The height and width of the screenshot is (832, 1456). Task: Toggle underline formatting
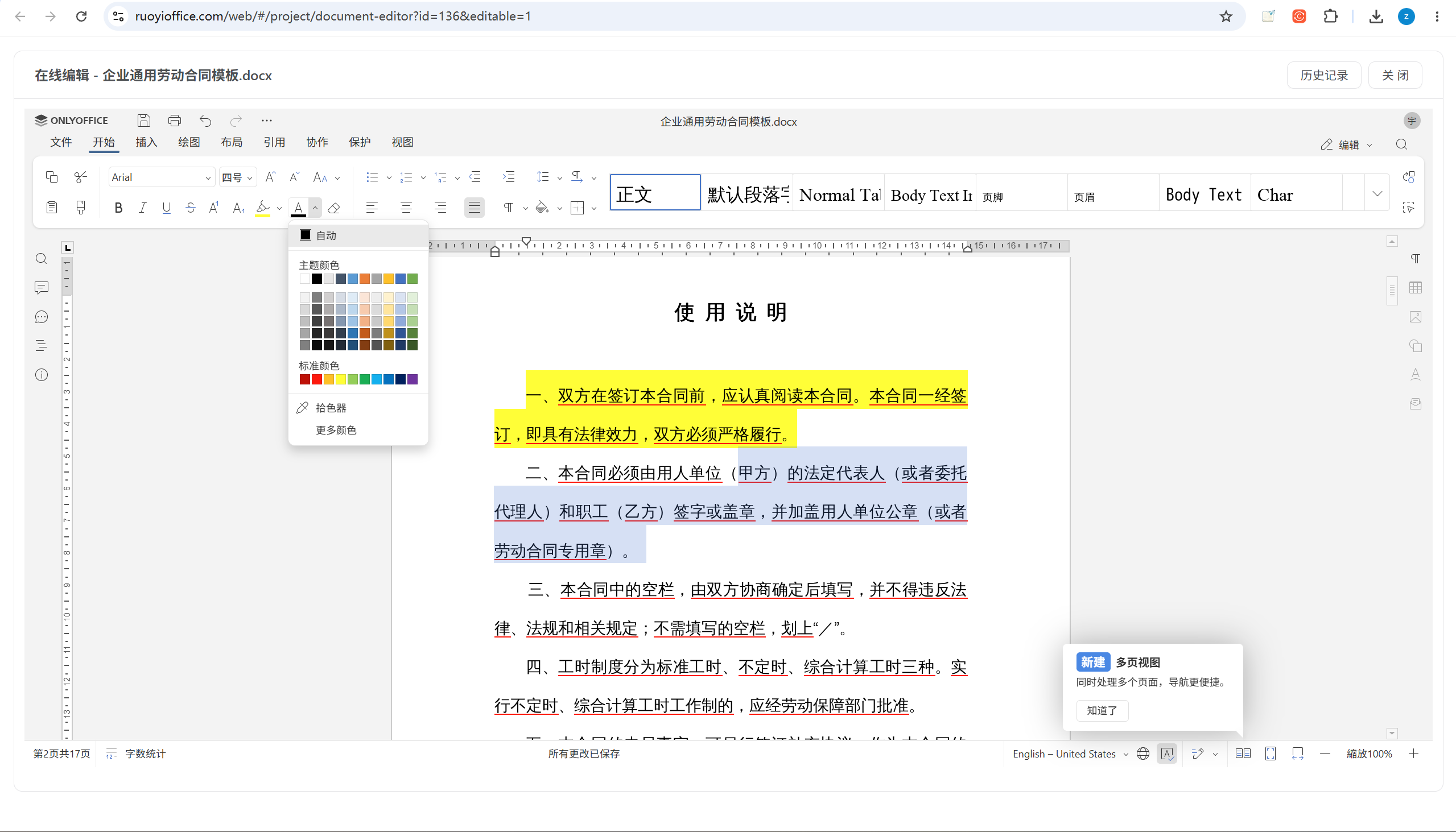click(166, 208)
